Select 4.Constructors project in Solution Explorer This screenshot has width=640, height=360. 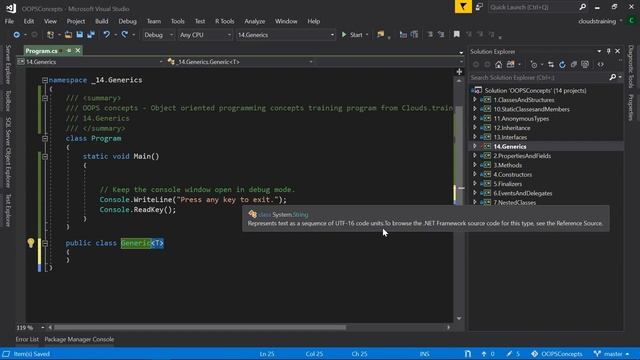[x=513, y=174]
